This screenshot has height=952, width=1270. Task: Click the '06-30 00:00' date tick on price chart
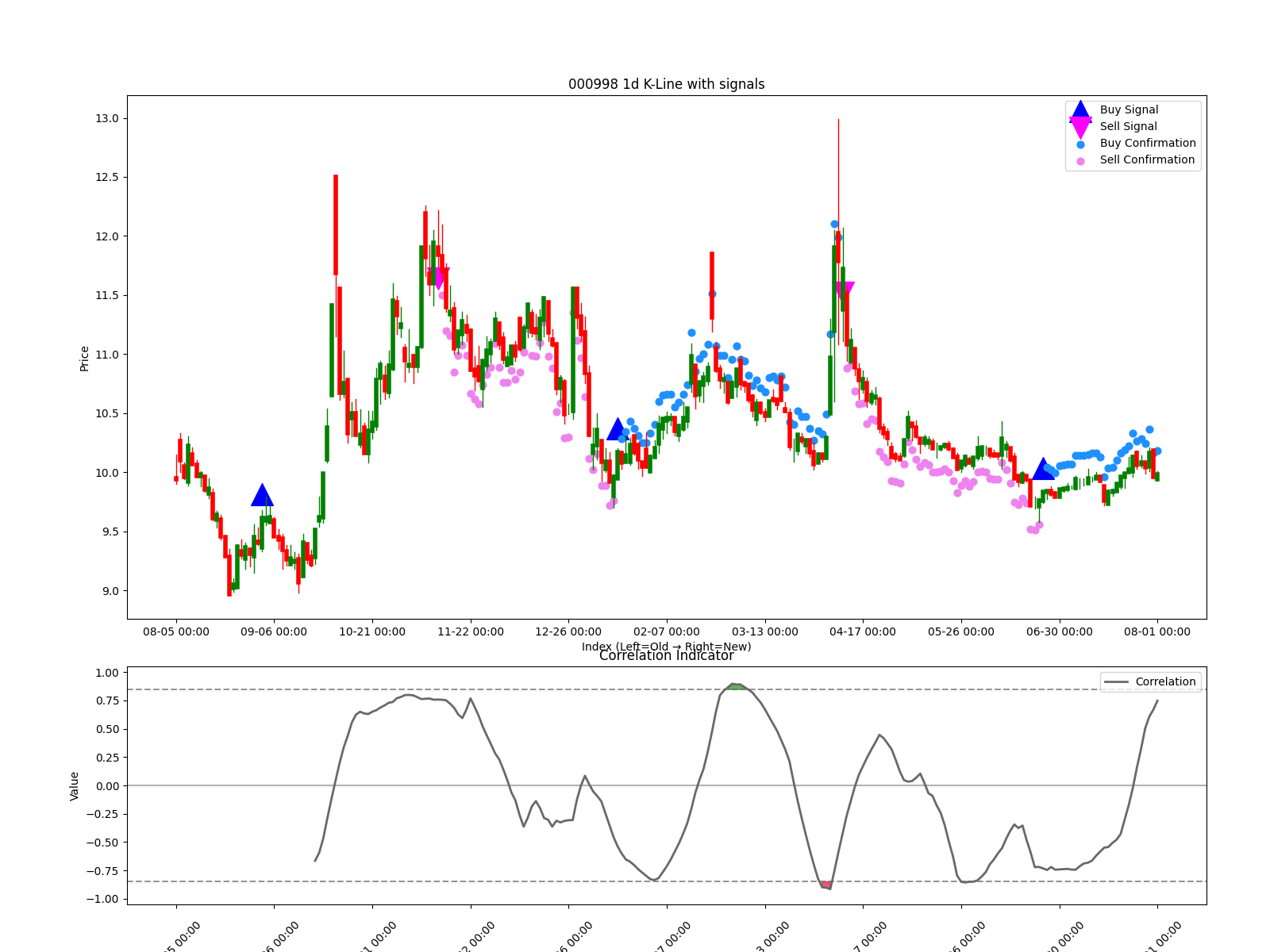(x=1060, y=632)
